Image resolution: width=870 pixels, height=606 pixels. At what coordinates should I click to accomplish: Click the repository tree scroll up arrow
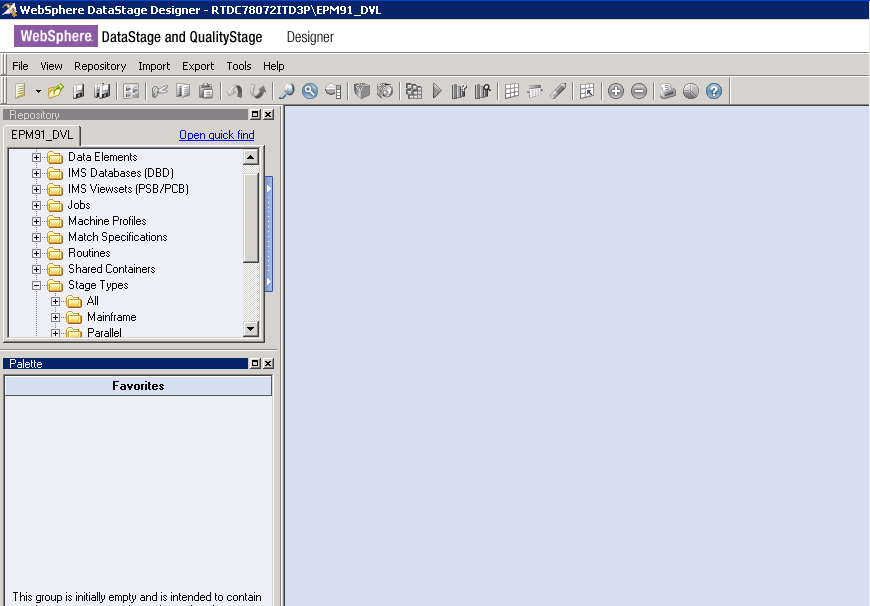[251, 158]
